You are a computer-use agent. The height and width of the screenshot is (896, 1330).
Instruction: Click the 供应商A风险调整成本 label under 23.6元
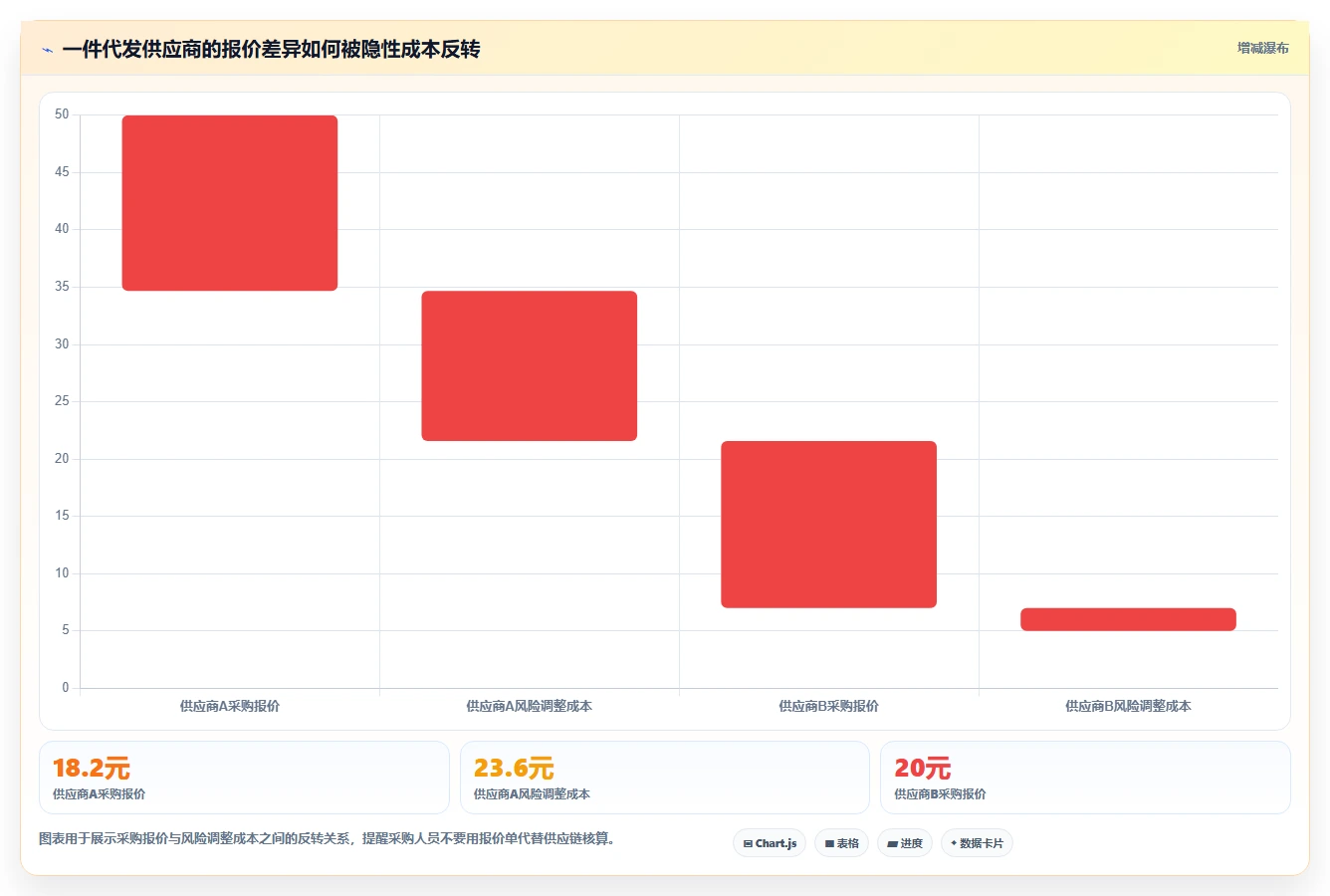532,794
